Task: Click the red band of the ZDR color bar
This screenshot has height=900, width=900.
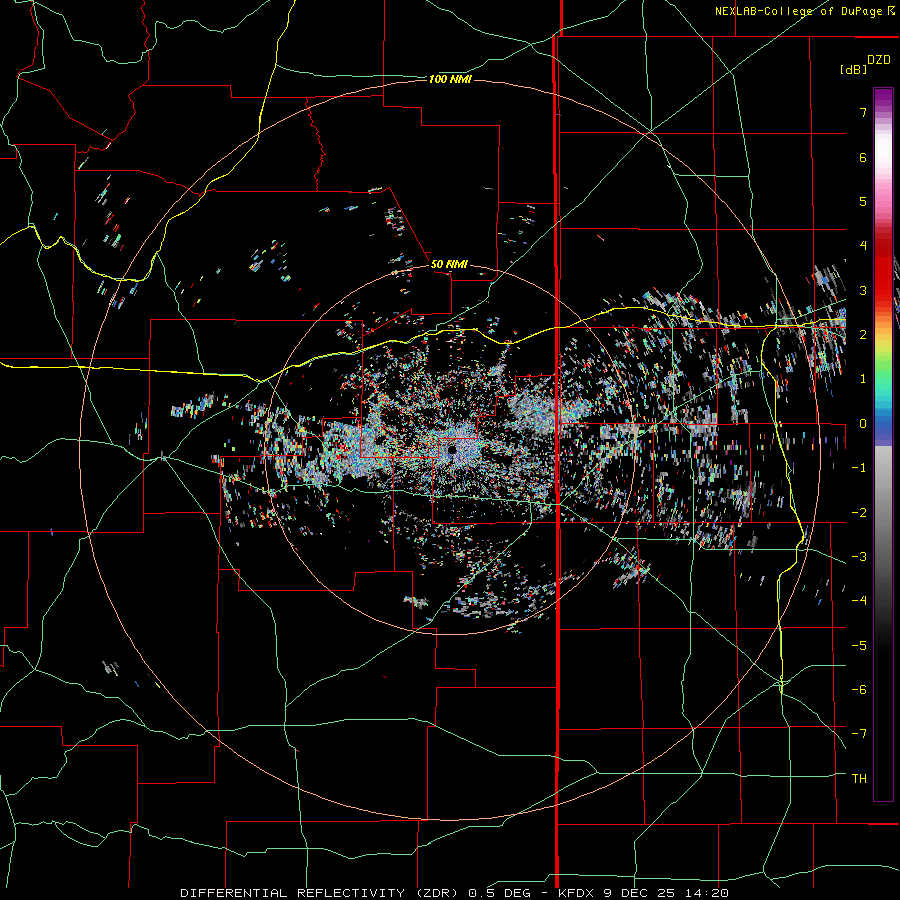Action: (x=883, y=270)
